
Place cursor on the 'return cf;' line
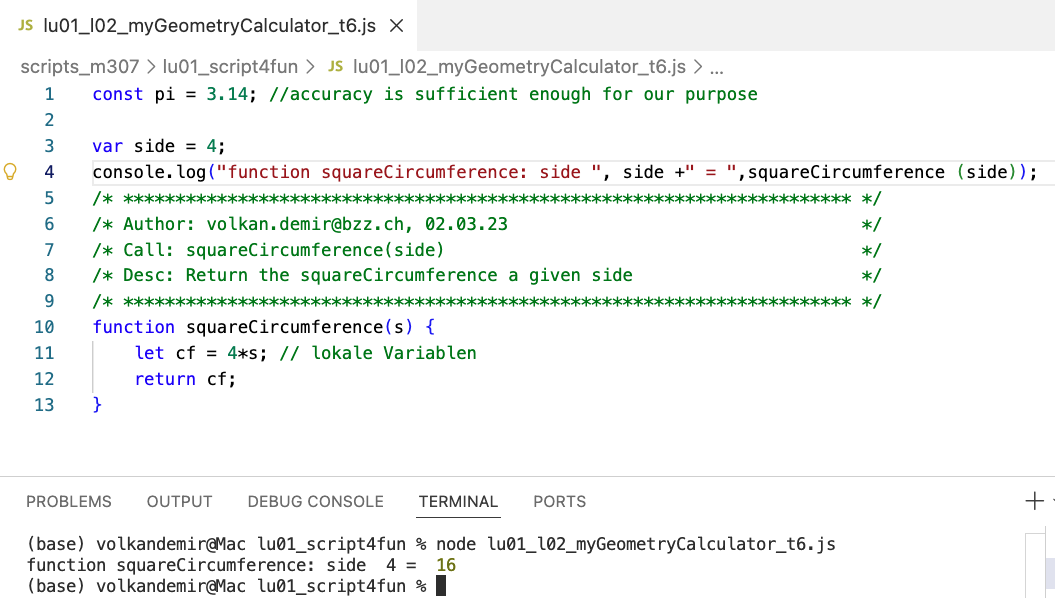point(186,379)
